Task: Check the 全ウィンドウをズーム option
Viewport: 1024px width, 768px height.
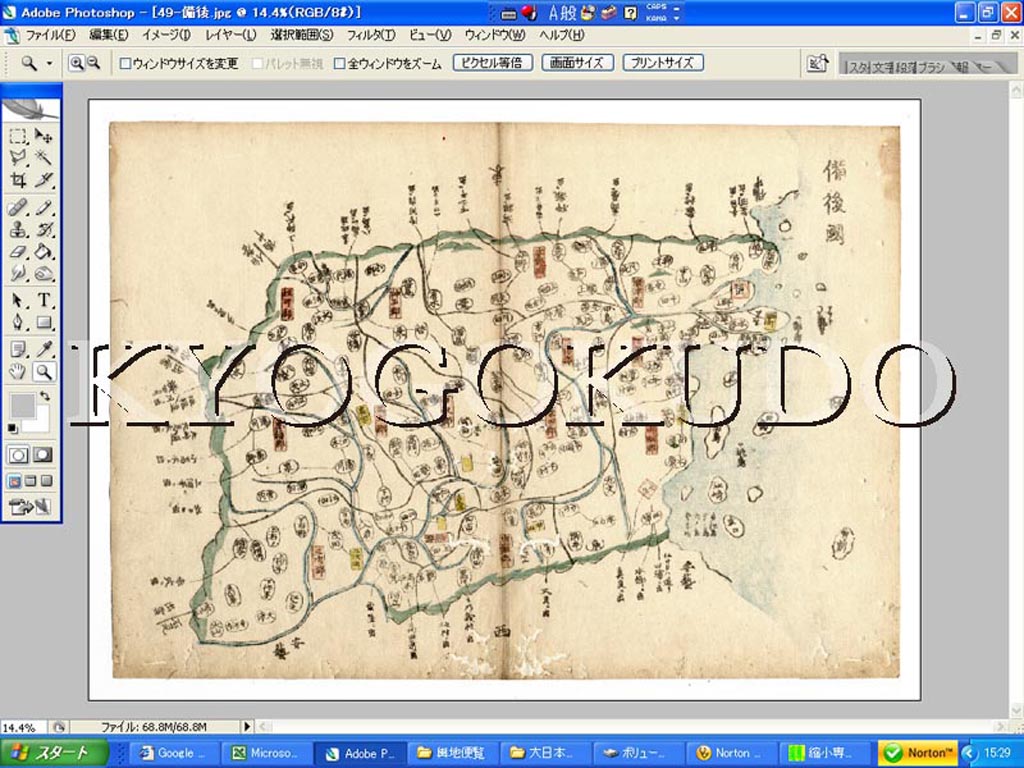Action: point(339,63)
